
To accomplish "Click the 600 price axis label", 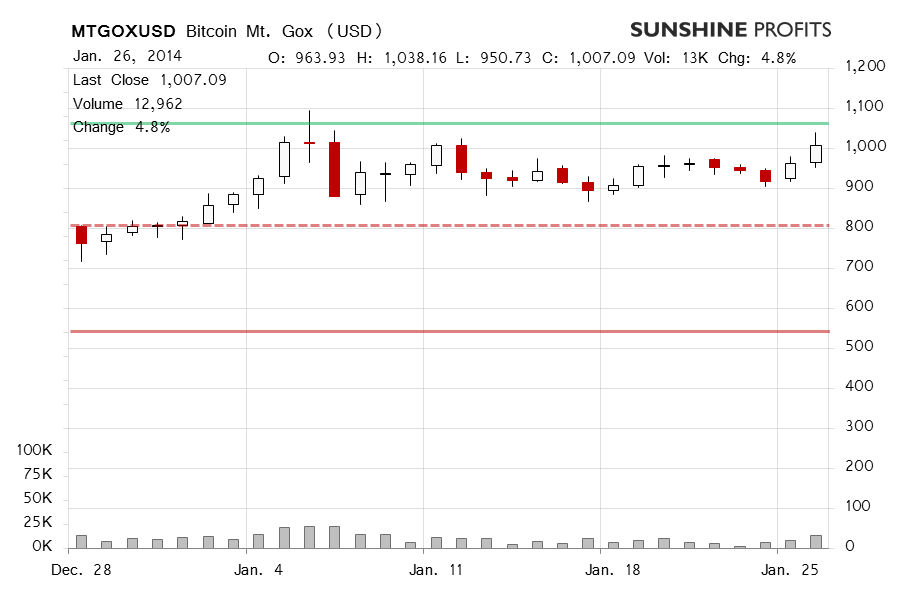I will pyautogui.click(x=859, y=306).
